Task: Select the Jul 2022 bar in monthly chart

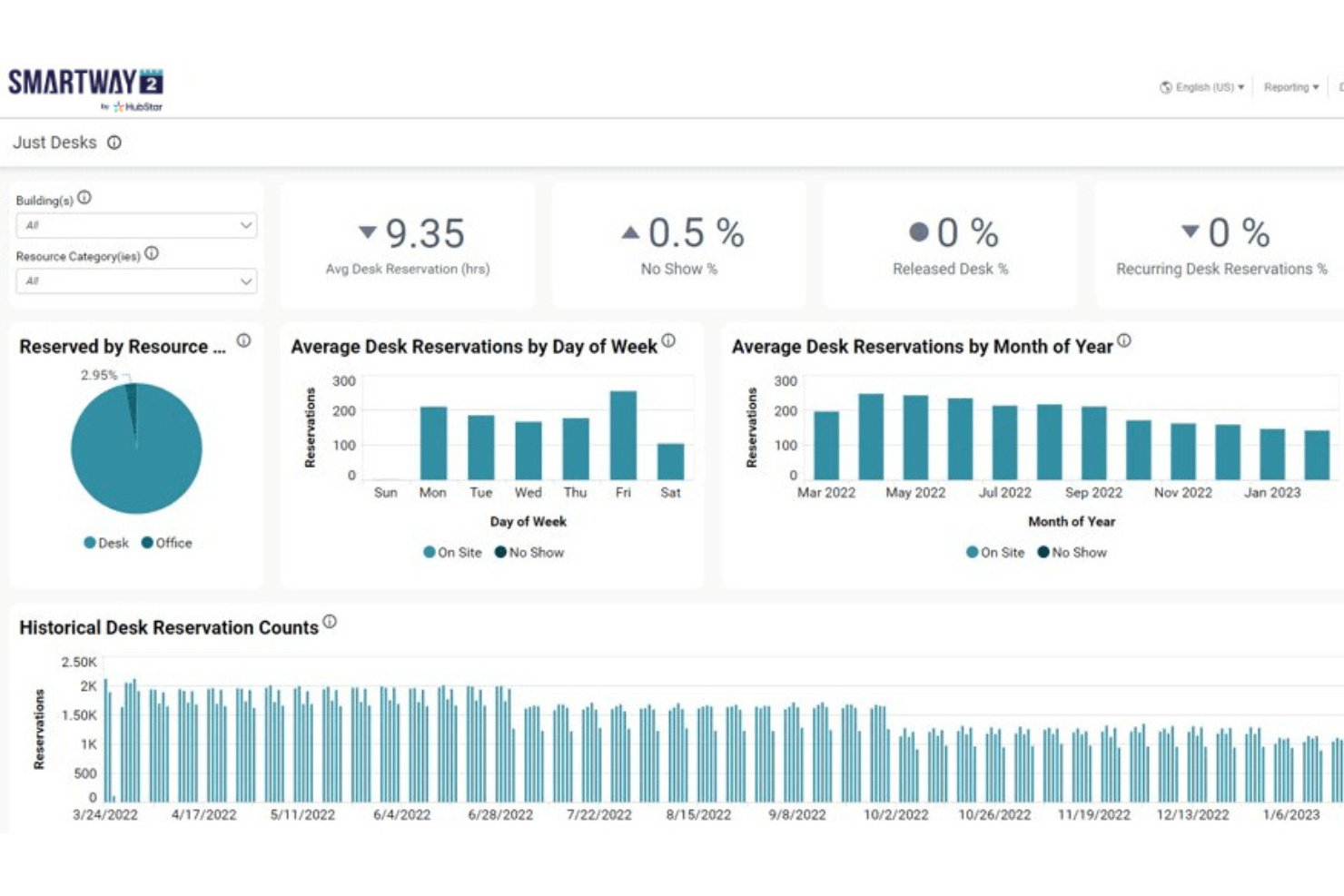Action: tap(1004, 443)
